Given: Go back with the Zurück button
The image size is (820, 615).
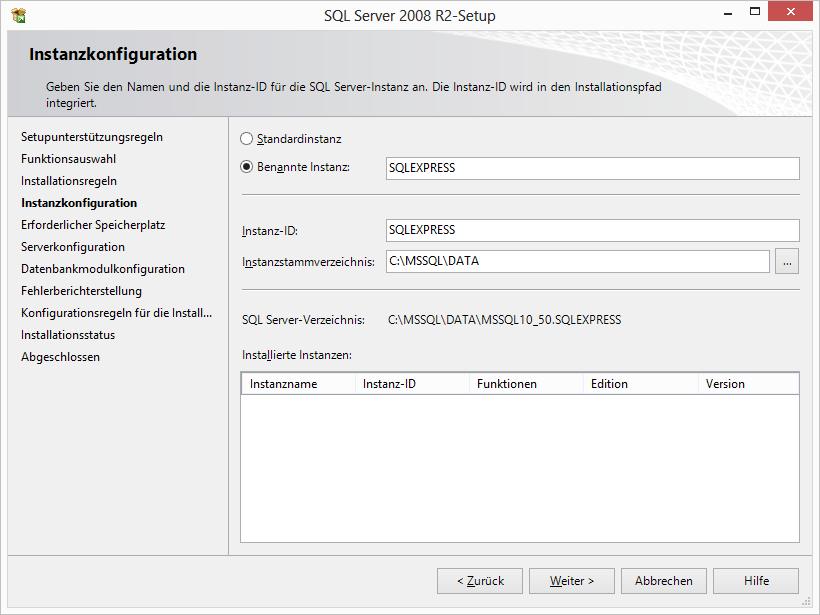Looking at the screenshot, I should coord(480,581).
